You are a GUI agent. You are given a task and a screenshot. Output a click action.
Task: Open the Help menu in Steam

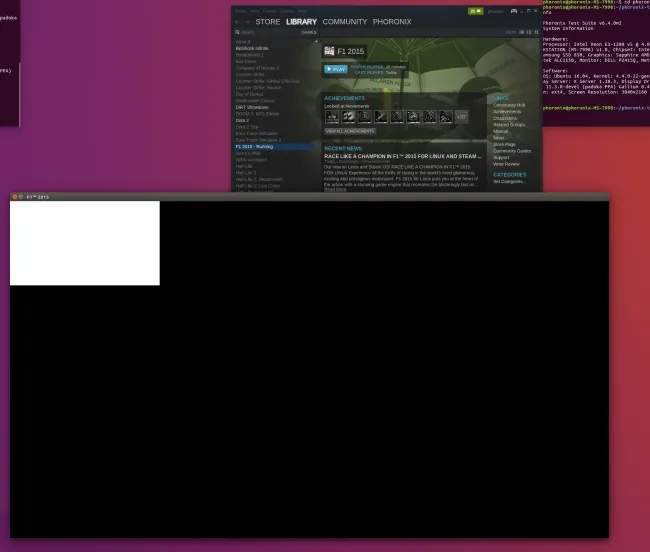click(x=302, y=11)
